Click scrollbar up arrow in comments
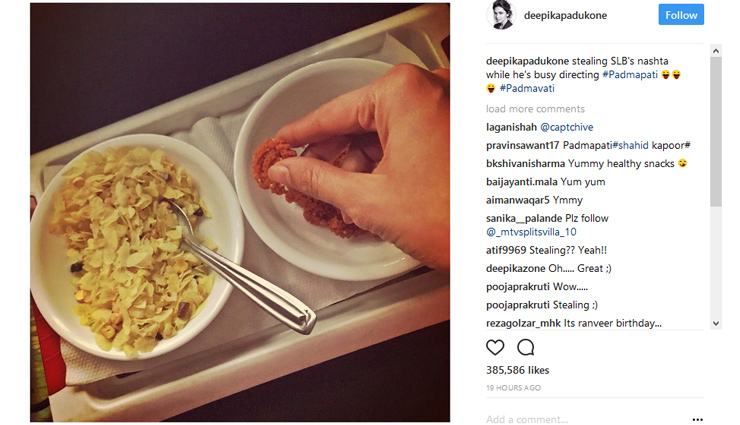Screen dimensions: 740x425 point(716,51)
